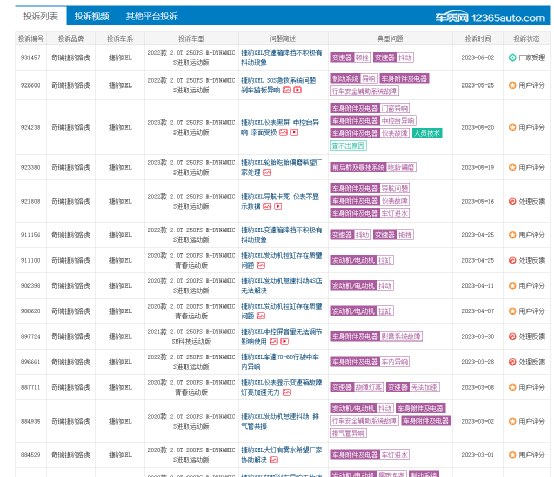Image resolution: width=554 pixels, height=477 pixels.
Task: Open the problem description link of complaint 902398
Action: (282, 285)
